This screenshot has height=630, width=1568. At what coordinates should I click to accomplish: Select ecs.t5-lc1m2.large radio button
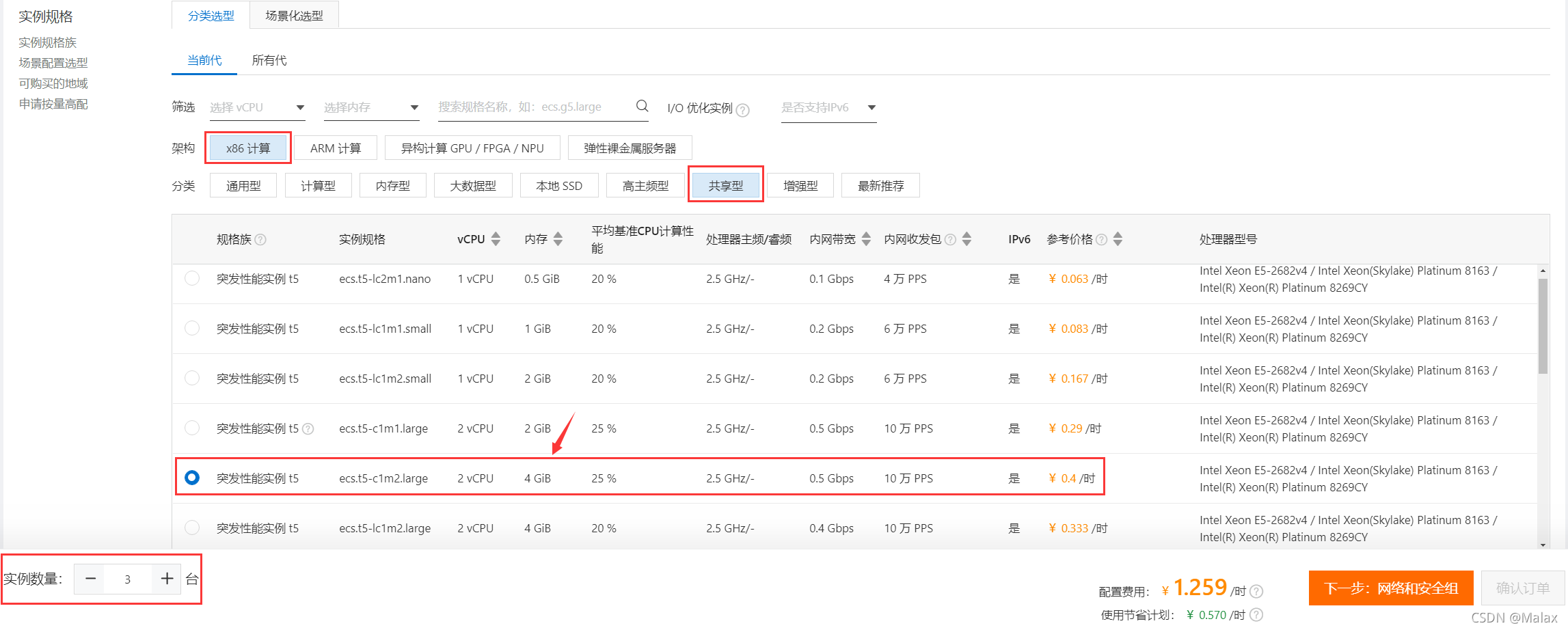click(192, 528)
